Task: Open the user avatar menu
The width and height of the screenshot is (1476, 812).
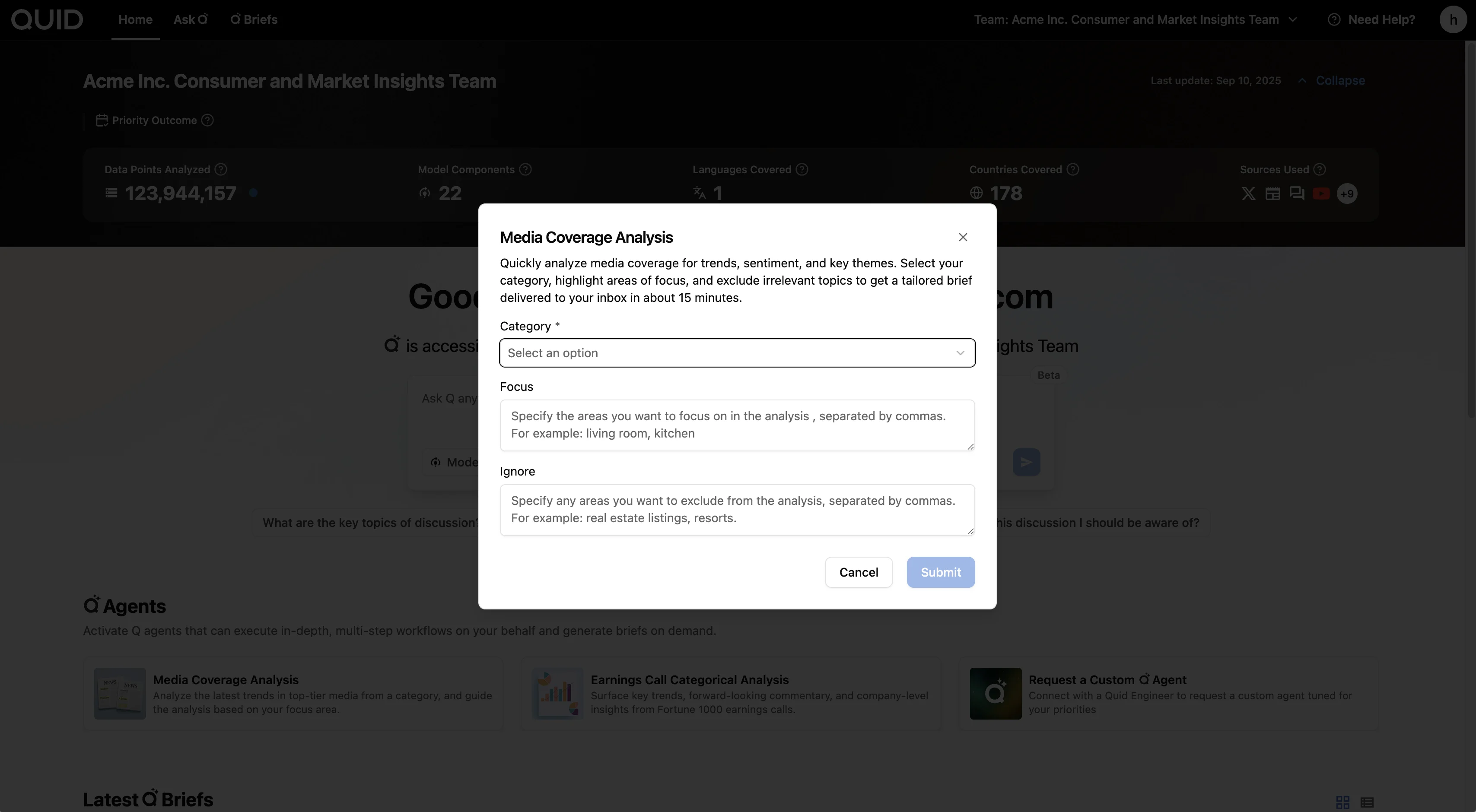Action: pos(1453,19)
